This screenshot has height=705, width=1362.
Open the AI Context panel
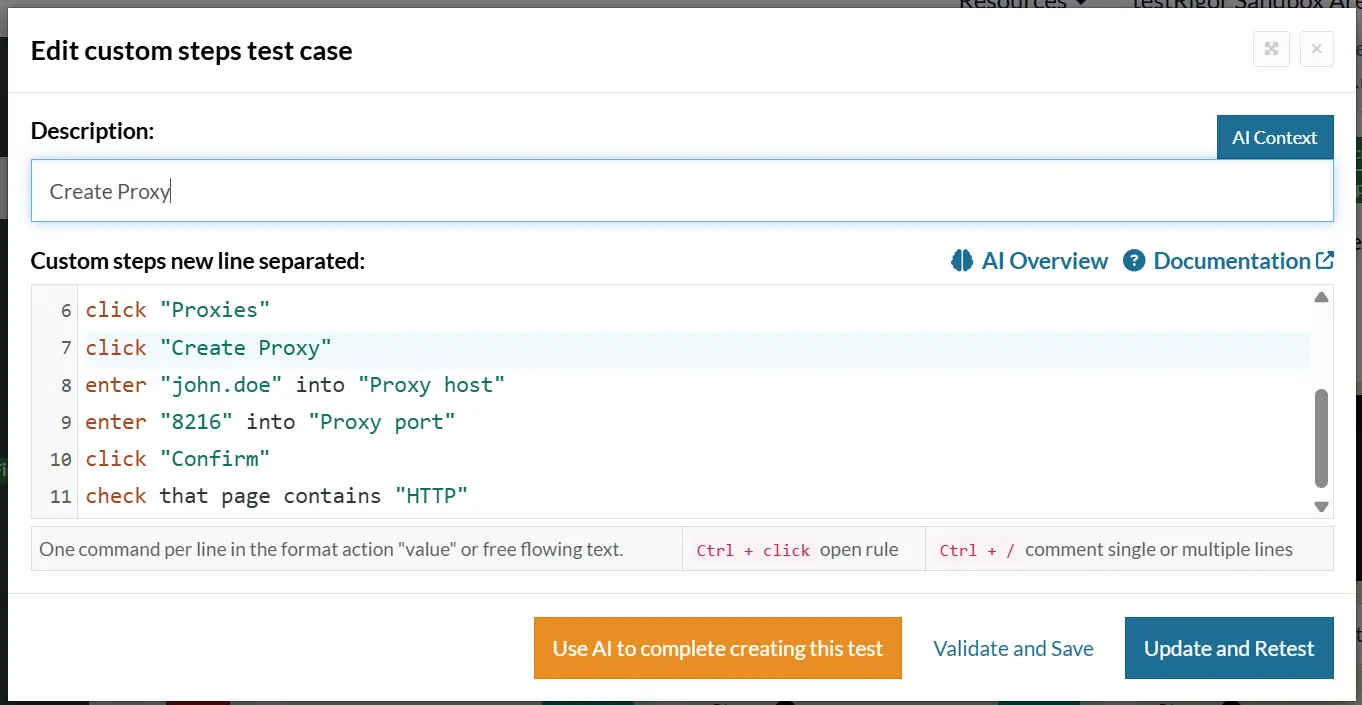1274,137
